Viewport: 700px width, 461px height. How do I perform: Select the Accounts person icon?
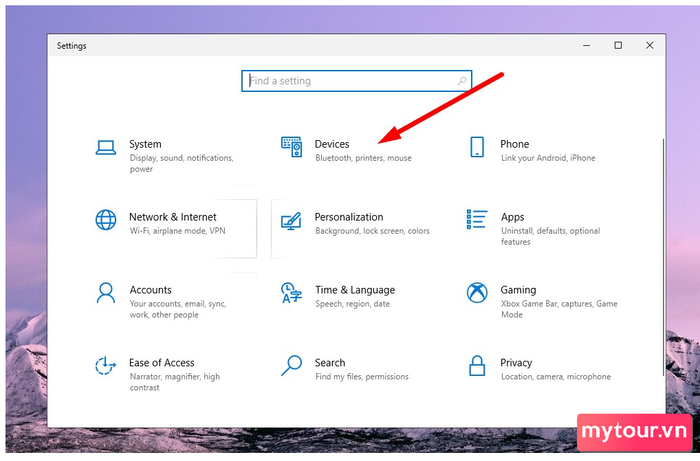click(106, 293)
